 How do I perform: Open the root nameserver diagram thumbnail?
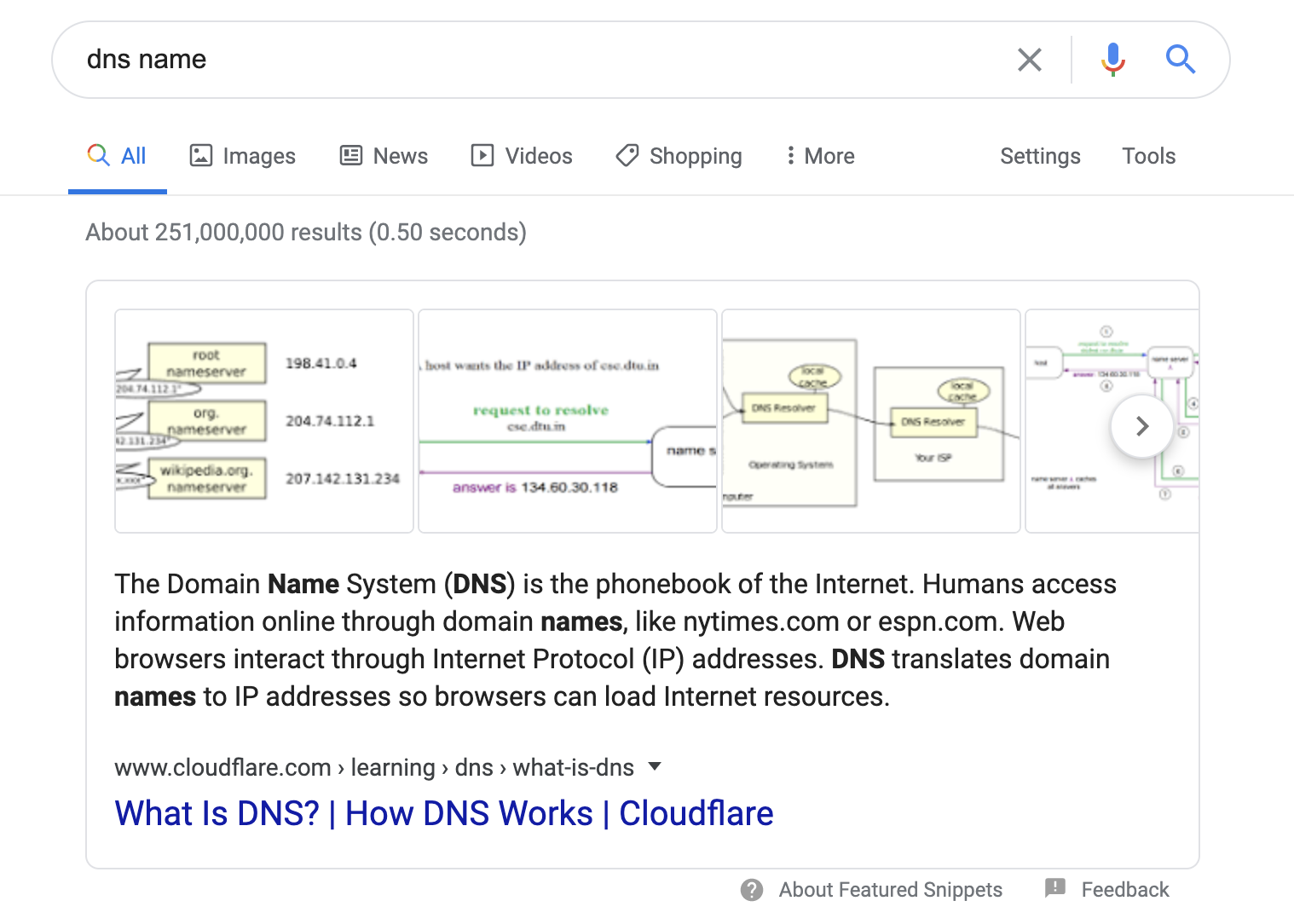click(264, 421)
